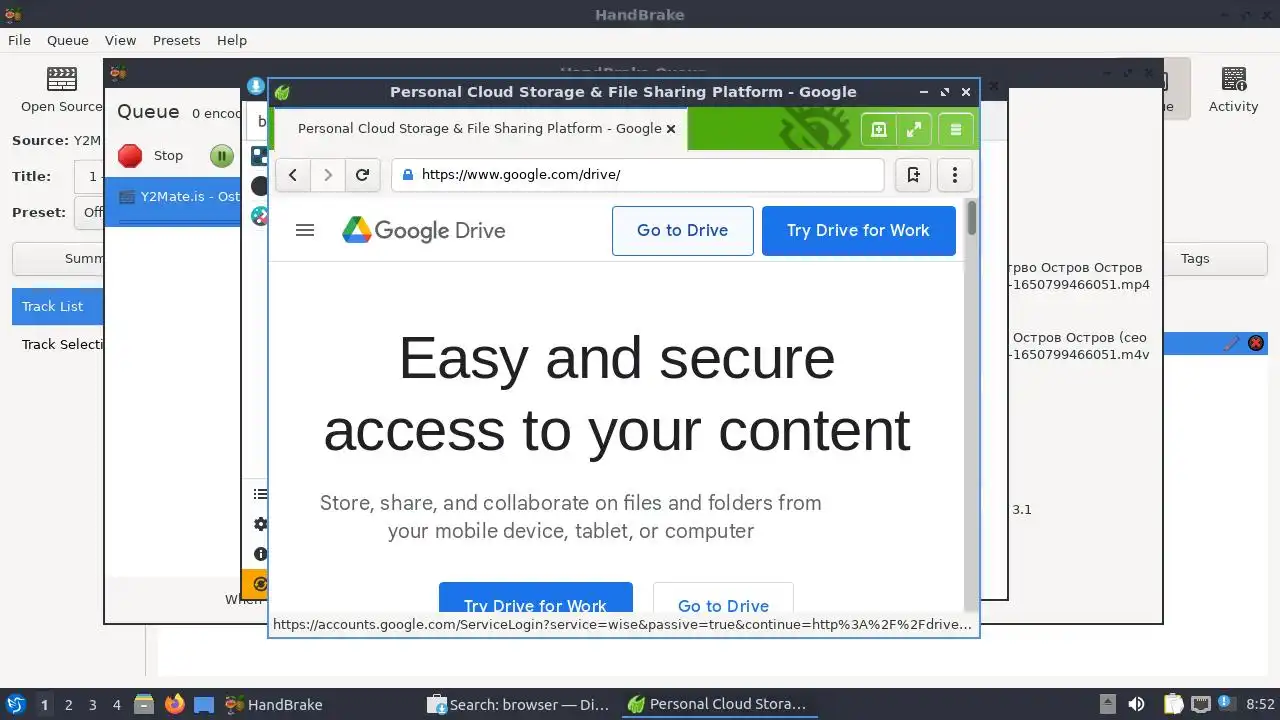Open the File menu in HandBrake

19,40
